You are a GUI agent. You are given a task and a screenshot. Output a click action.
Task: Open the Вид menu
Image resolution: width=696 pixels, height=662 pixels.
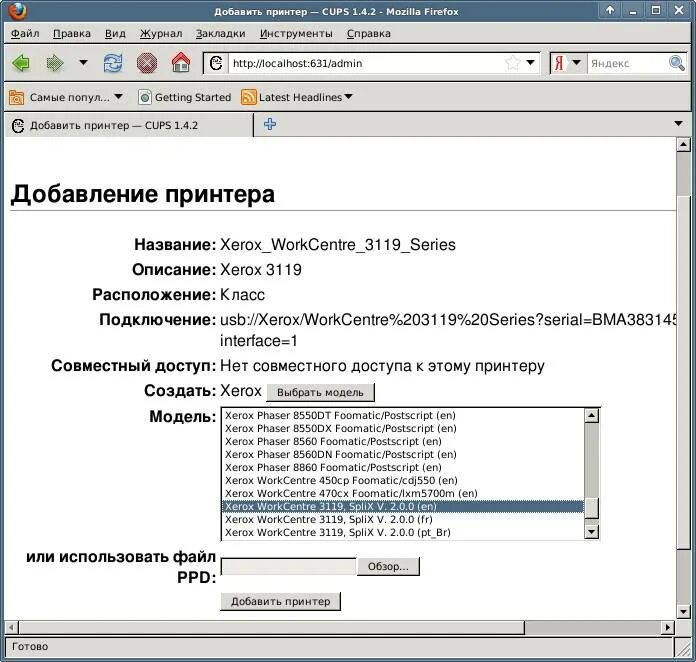pyautogui.click(x=115, y=34)
